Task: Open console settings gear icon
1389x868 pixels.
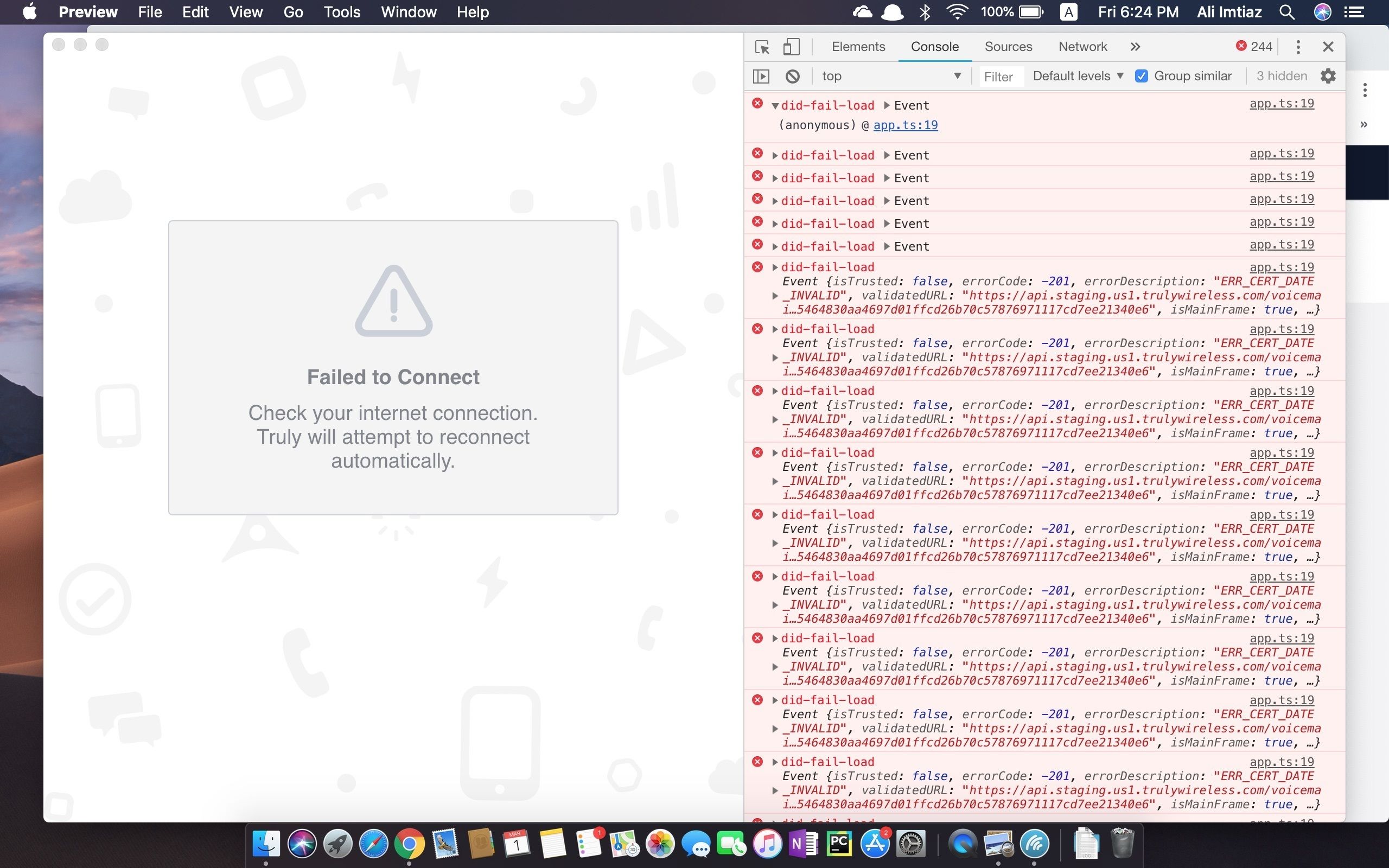Action: (1328, 76)
